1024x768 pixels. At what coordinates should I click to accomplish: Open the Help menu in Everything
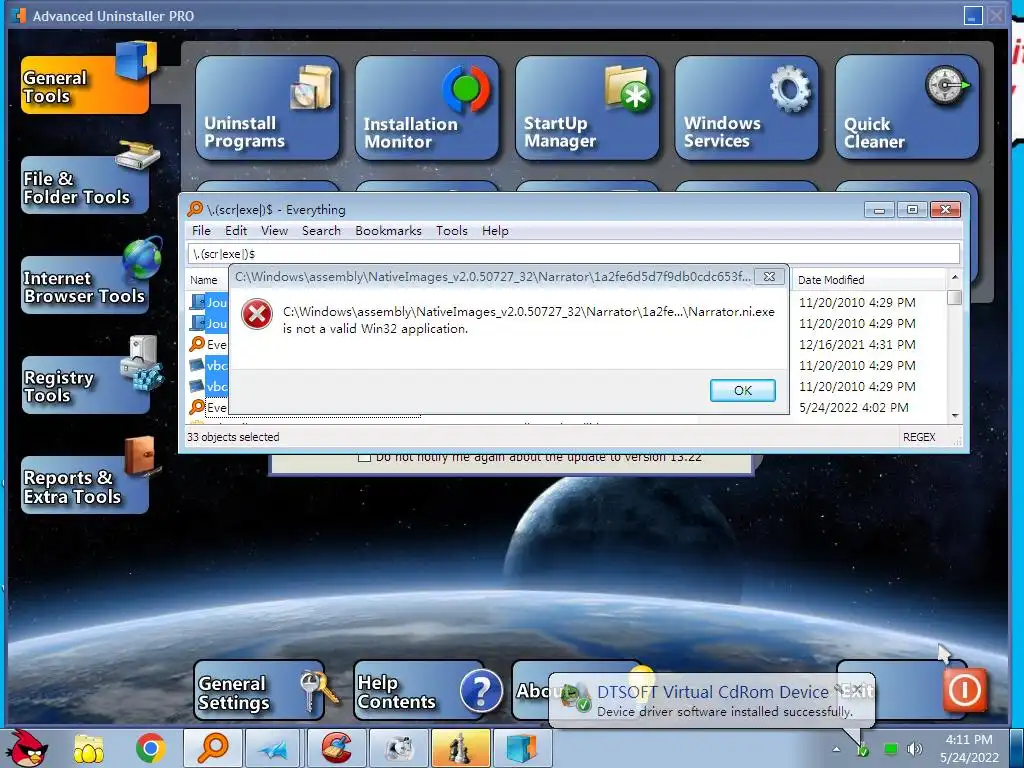[x=495, y=231]
